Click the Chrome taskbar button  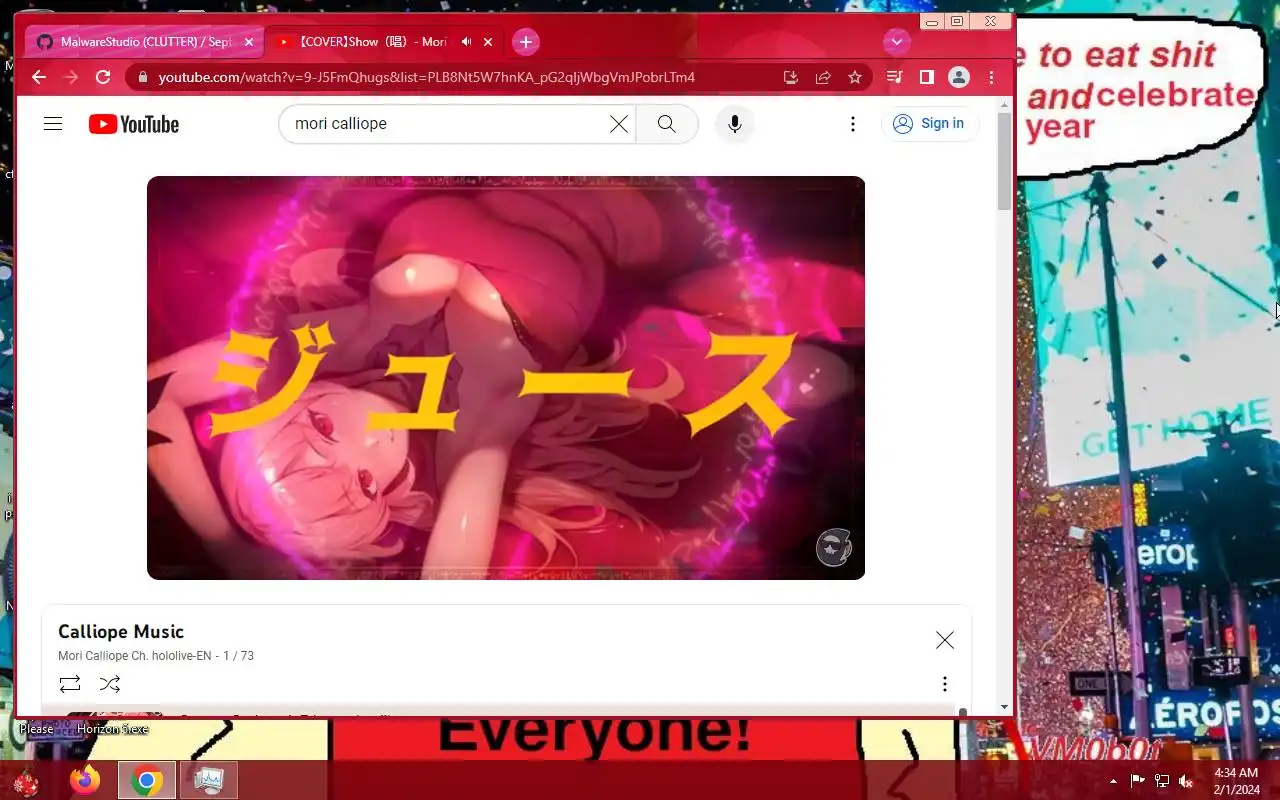point(147,780)
